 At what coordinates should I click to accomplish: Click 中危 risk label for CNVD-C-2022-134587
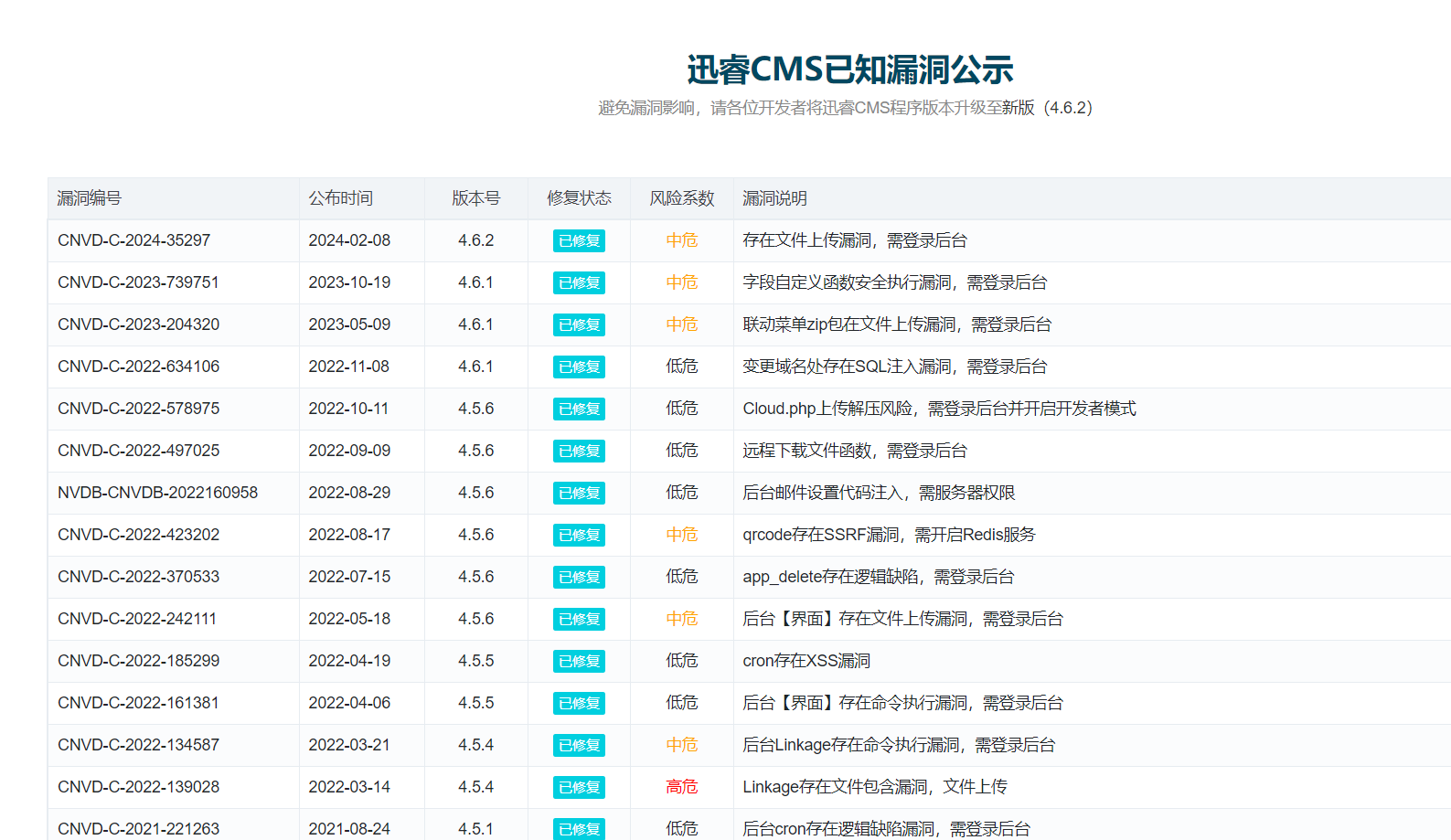coord(681,745)
